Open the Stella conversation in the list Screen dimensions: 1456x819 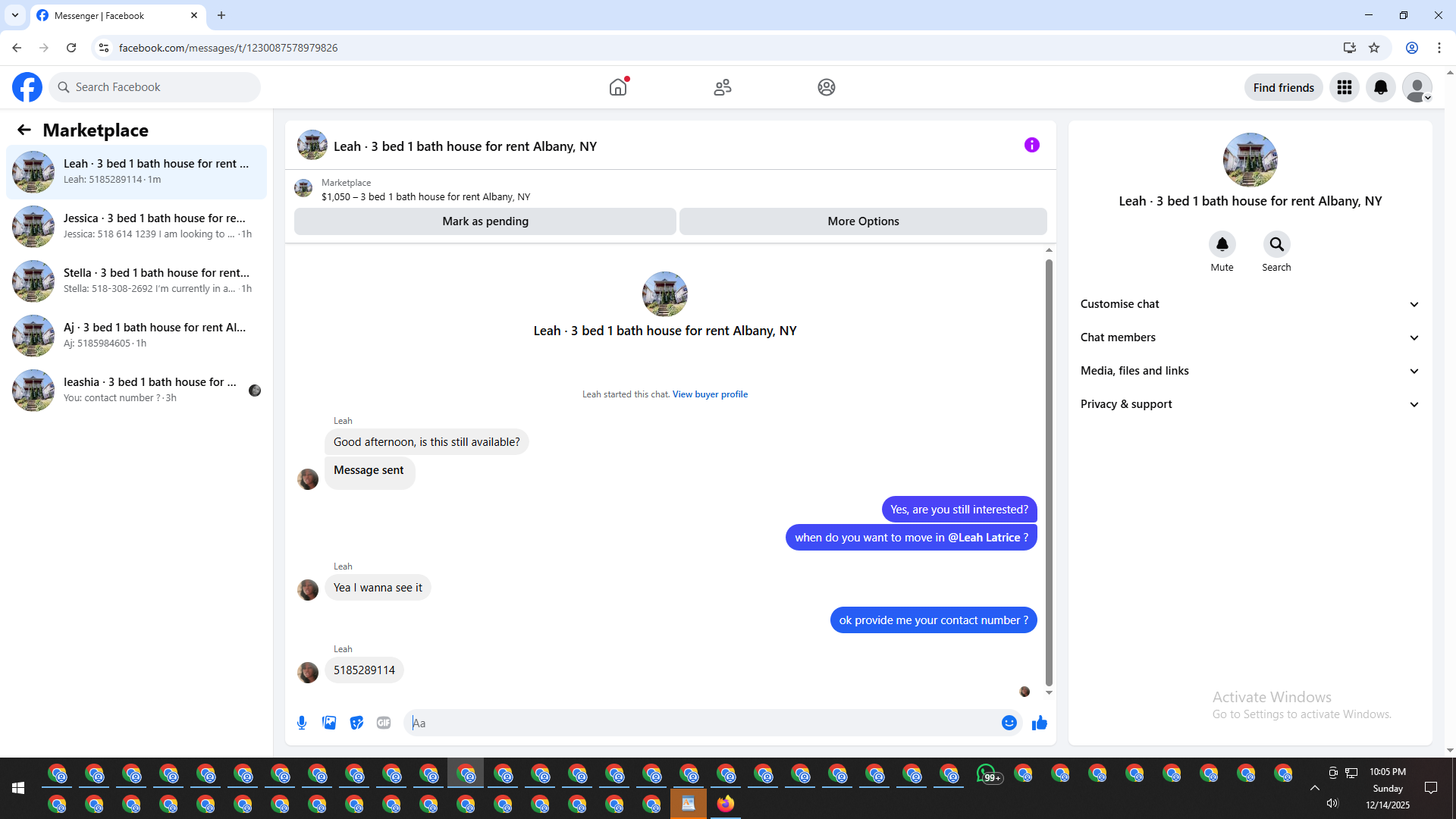click(x=136, y=281)
